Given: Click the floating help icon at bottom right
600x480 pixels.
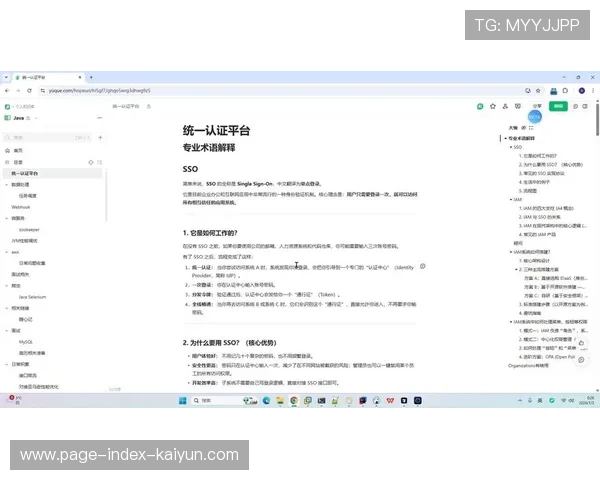Looking at the screenshot, I should point(581,360).
